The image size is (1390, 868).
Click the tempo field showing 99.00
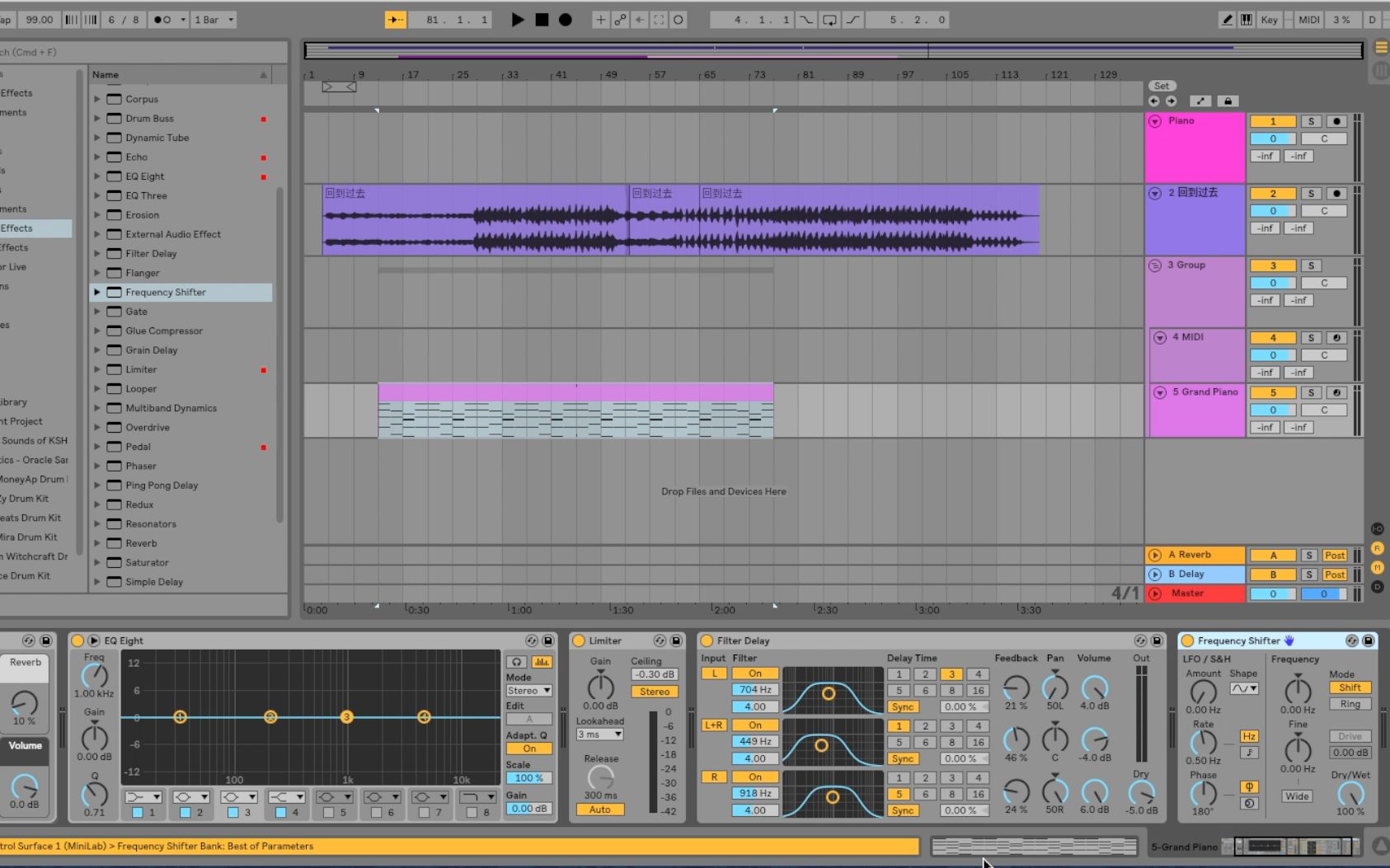pyautogui.click(x=38, y=19)
